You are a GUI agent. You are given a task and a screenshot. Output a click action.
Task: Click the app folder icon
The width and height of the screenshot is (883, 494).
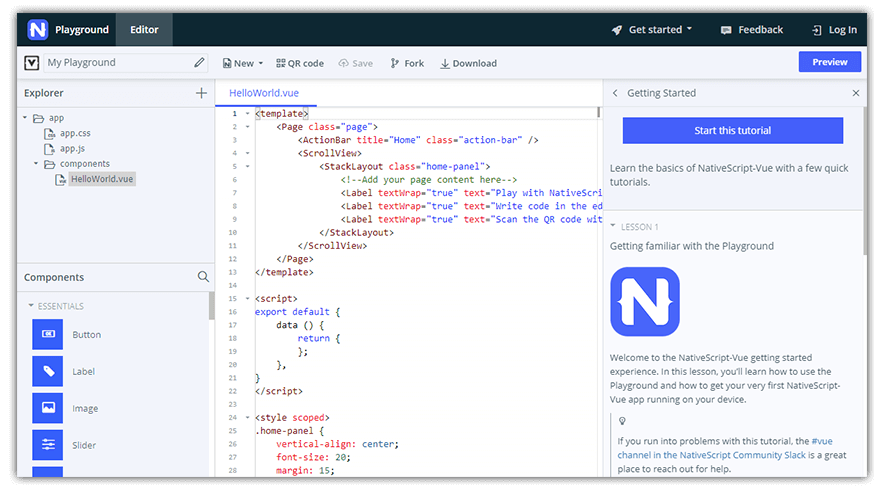pos(38,118)
